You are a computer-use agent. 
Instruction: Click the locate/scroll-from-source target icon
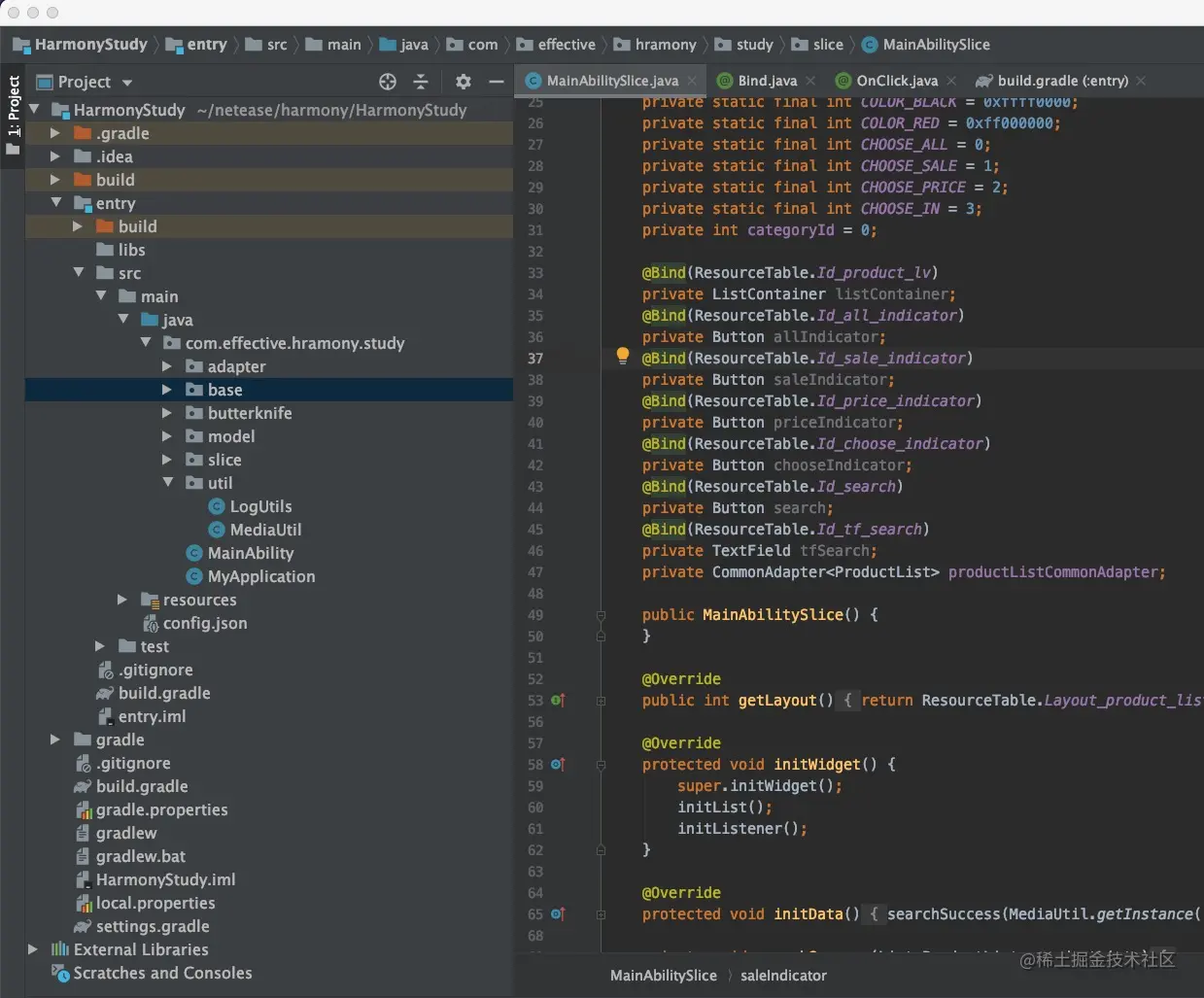(388, 82)
